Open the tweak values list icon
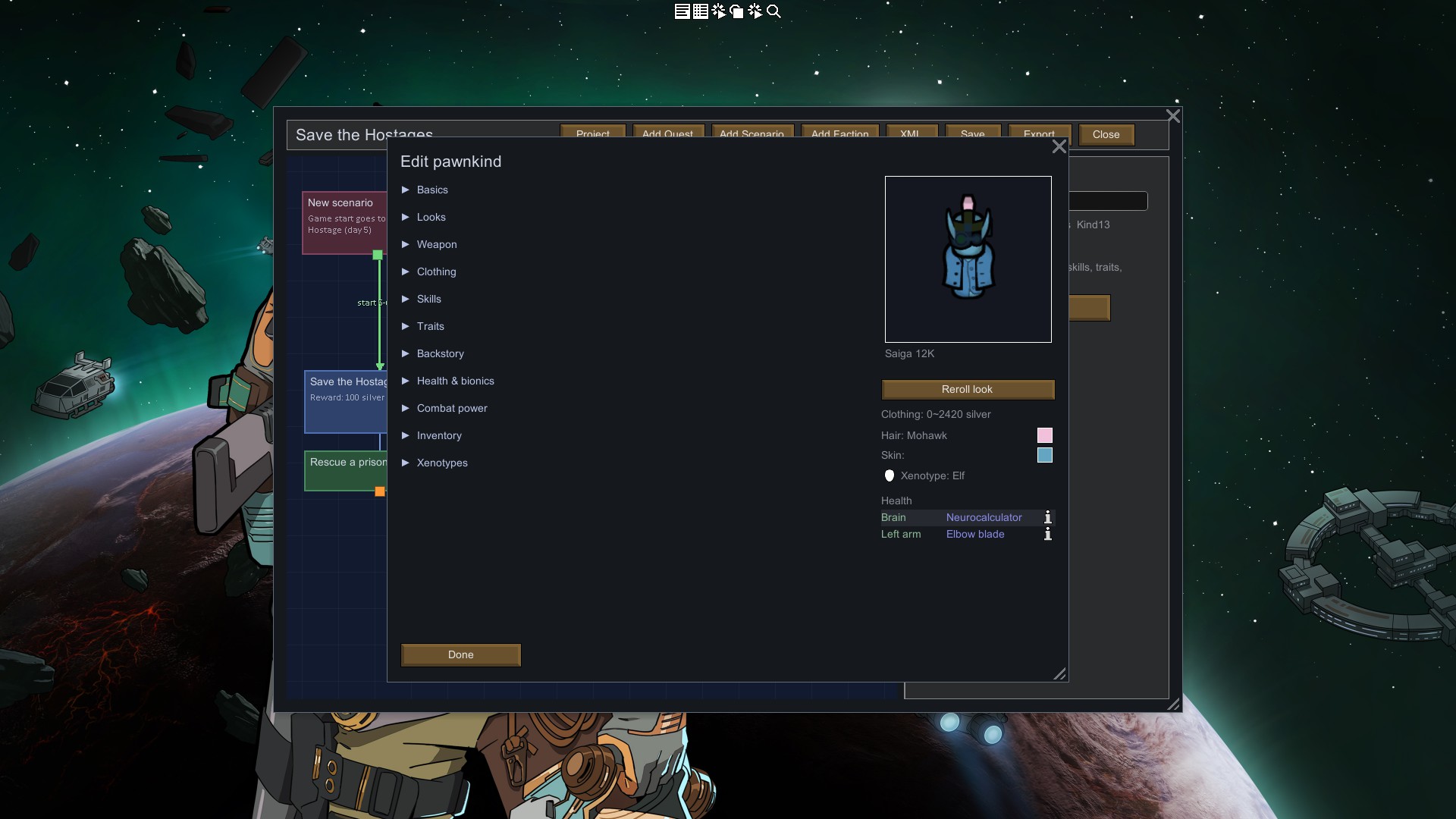1456x819 pixels. coord(700,11)
